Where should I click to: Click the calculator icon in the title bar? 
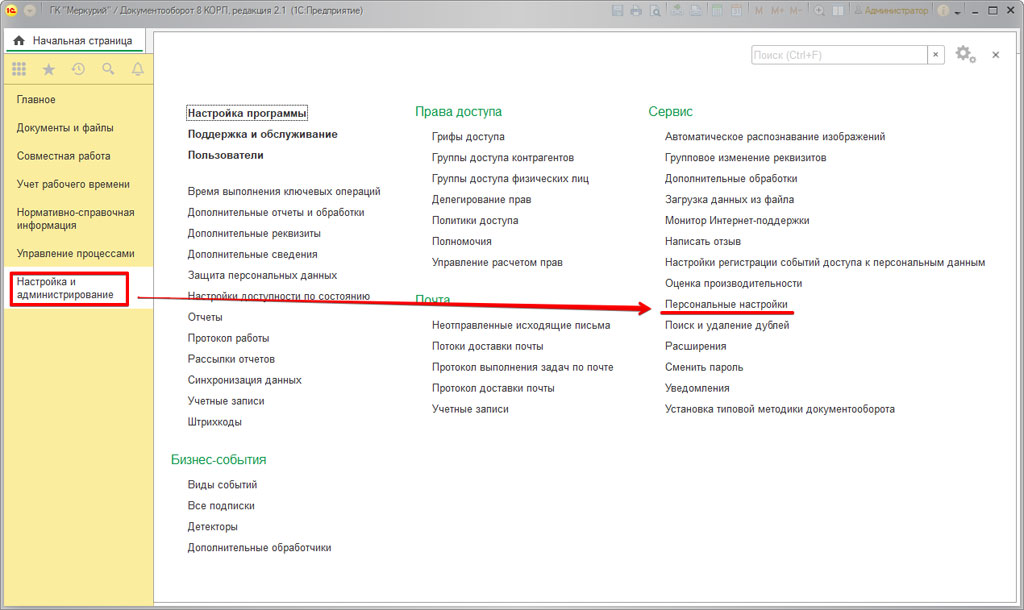pyautogui.click(x=718, y=10)
